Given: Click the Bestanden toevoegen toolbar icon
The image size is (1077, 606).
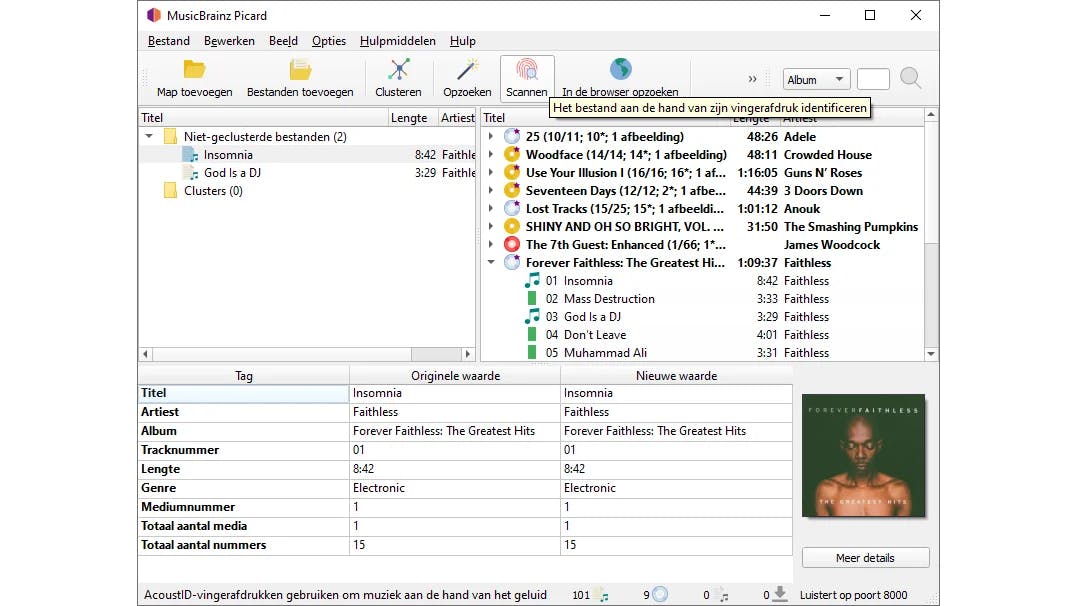Looking at the screenshot, I should click(300, 70).
